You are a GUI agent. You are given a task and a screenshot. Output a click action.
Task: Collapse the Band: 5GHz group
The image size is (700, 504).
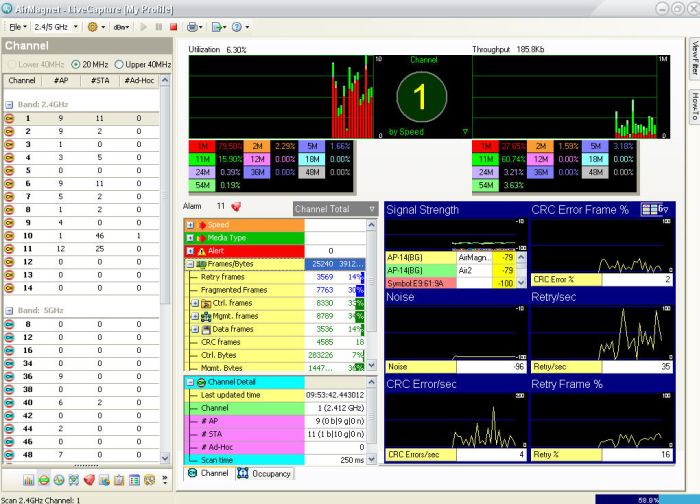tap(9, 310)
